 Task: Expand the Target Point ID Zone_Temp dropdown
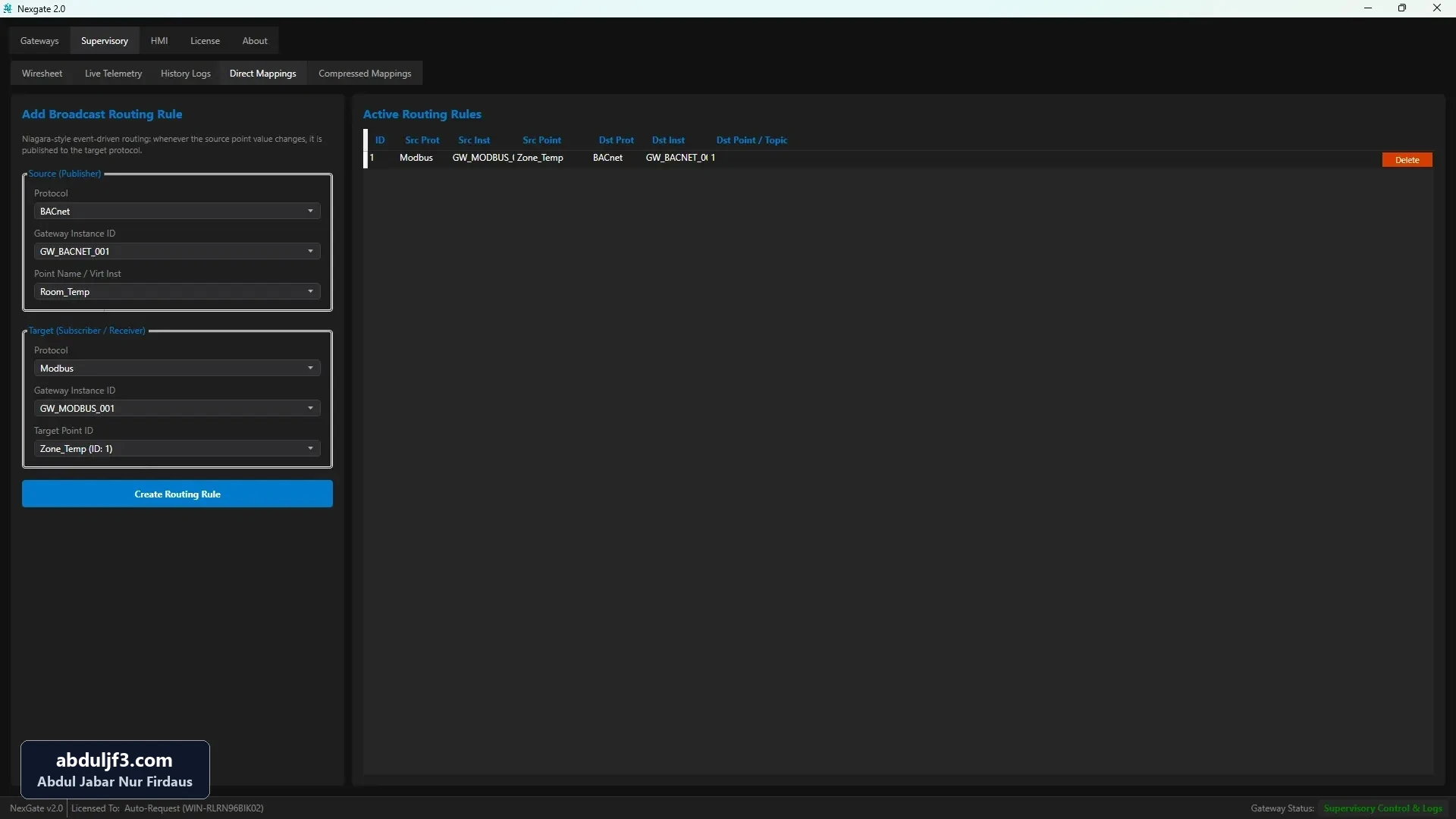(177, 448)
